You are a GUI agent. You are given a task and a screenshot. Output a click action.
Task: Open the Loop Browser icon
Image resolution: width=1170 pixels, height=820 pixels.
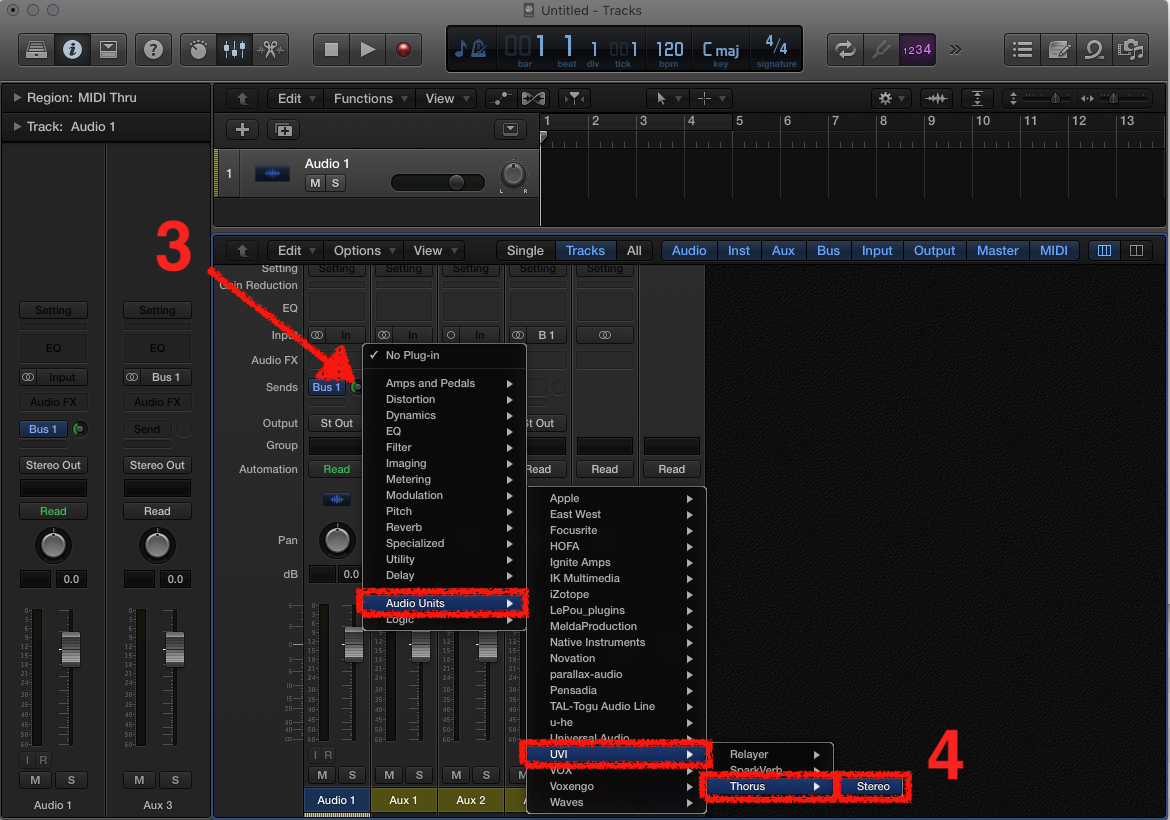[x=1095, y=50]
